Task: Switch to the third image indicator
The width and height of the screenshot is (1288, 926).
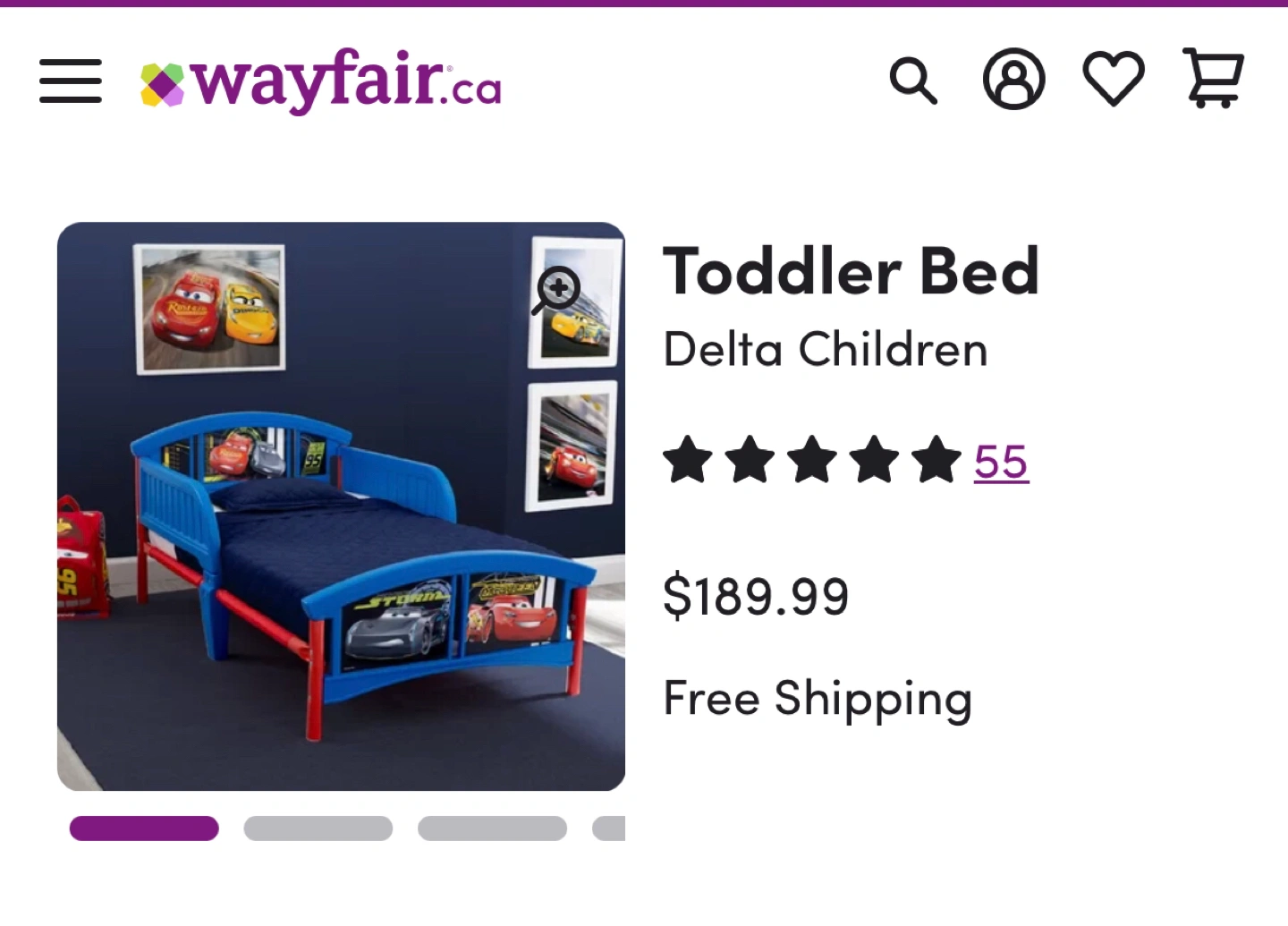Action: pyautogui.click(x=492, y=828)
